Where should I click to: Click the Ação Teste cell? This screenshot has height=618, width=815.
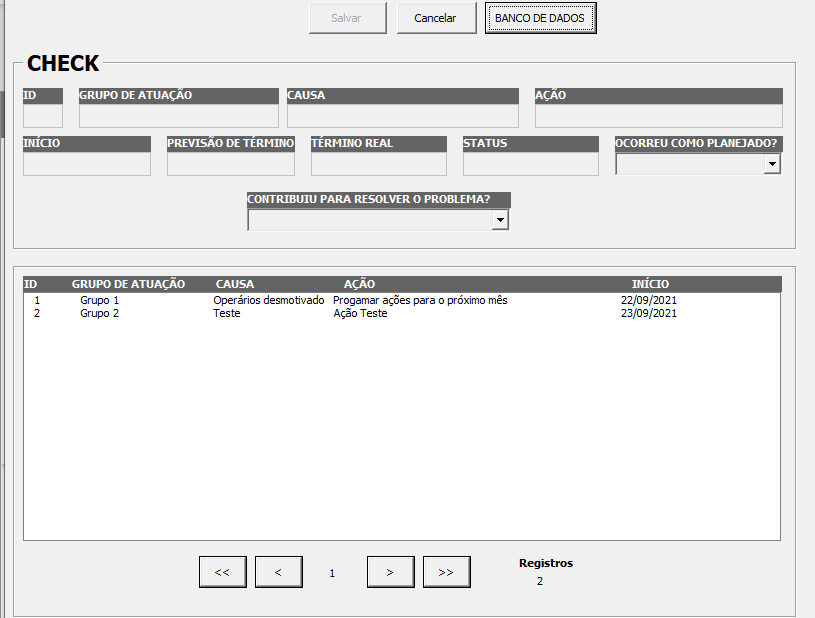(360, 313)
